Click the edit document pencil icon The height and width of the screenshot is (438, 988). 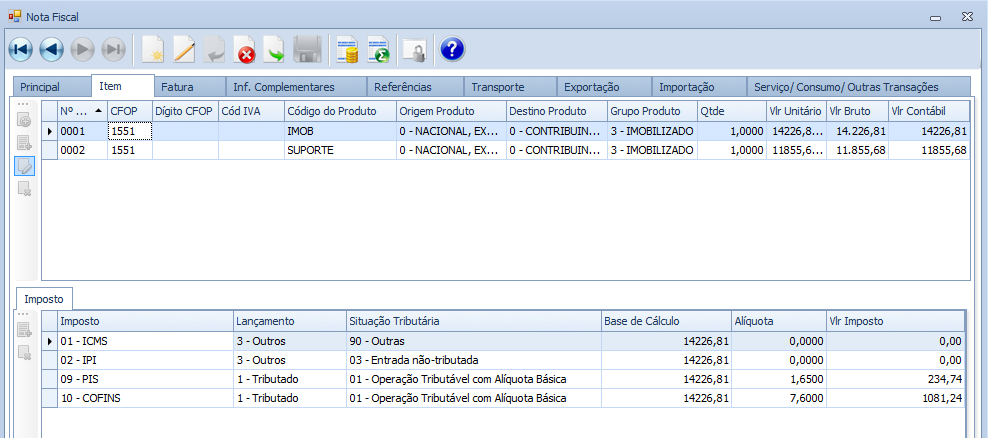pos(184,49)
